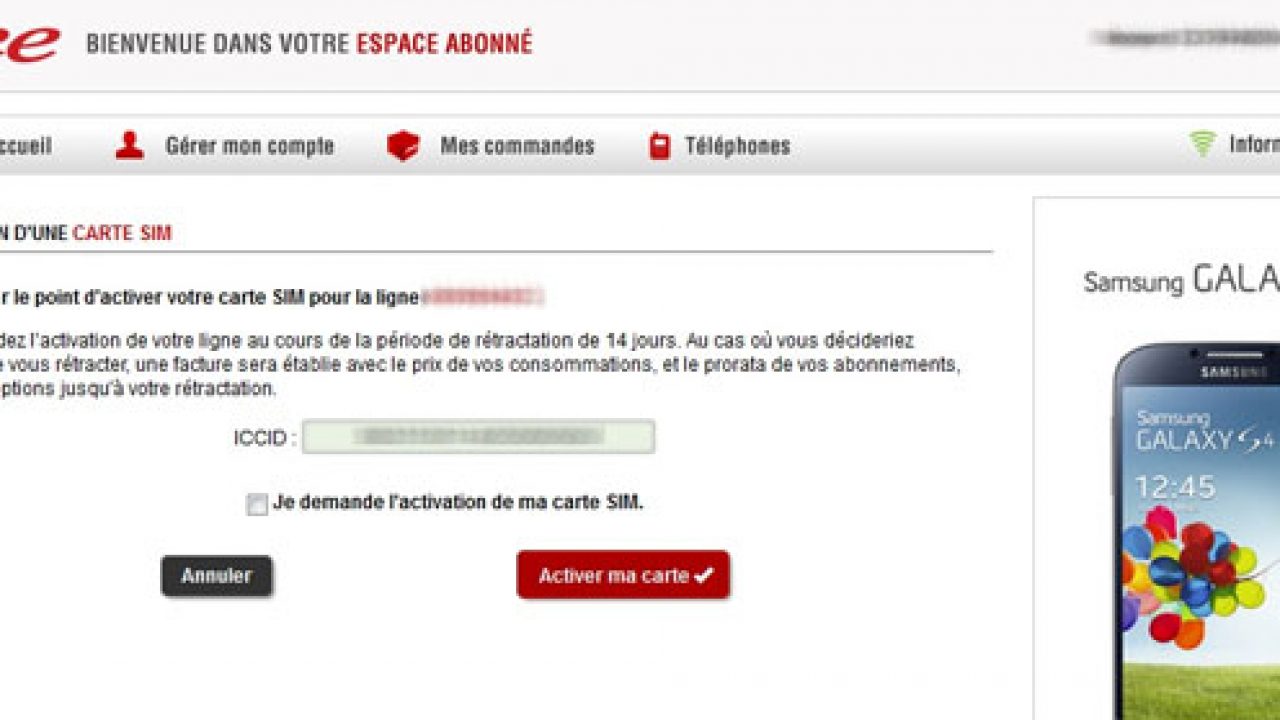Click the Annuler button

[x=216, y=576]
